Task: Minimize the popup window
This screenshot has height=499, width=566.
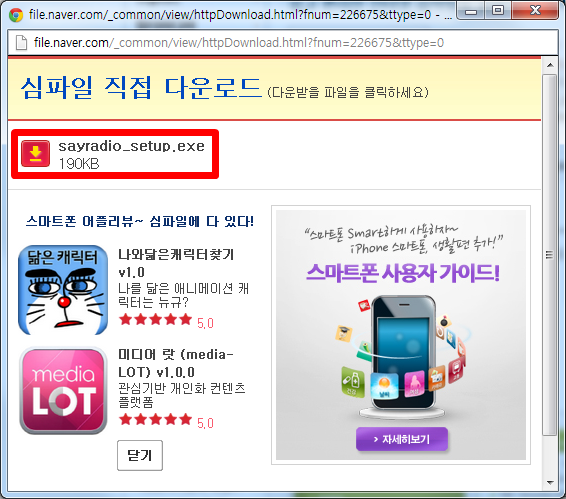Action: [x=470, y=11]
